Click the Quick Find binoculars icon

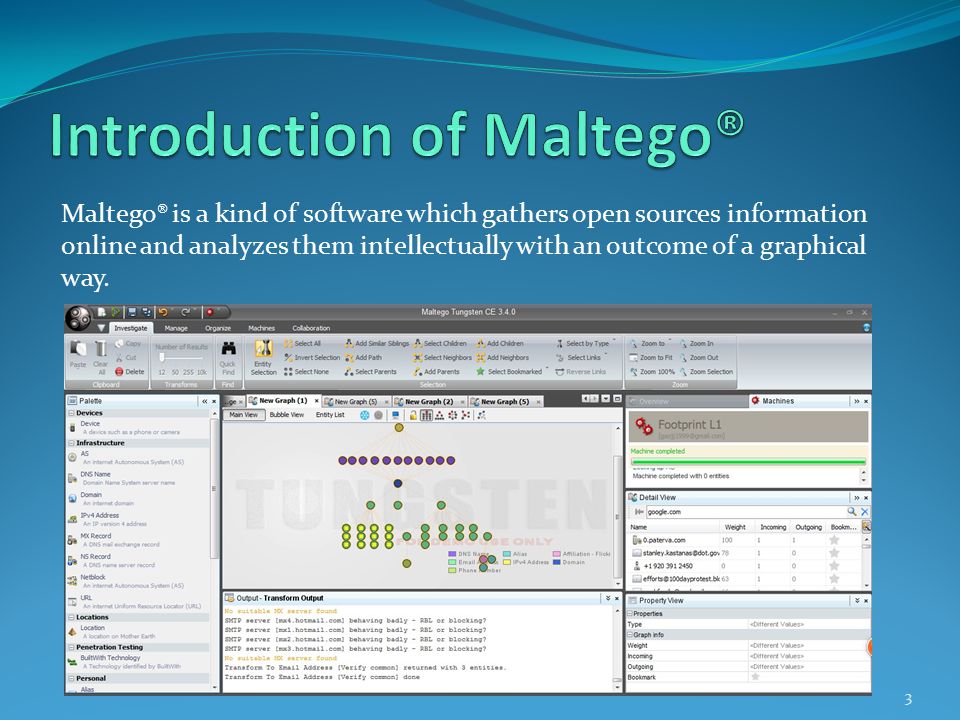click(x=228, y=349)
